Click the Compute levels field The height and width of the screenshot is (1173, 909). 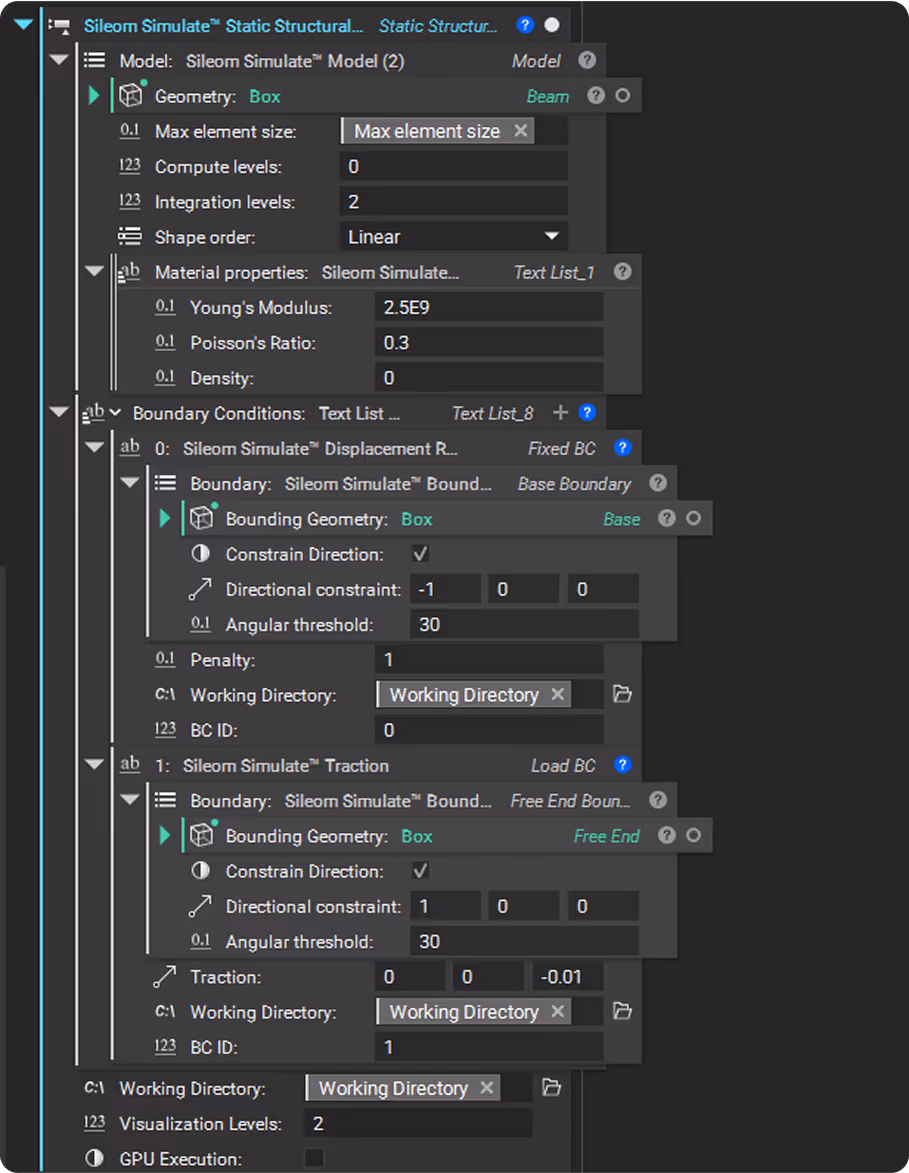click(x=453, y=166)
